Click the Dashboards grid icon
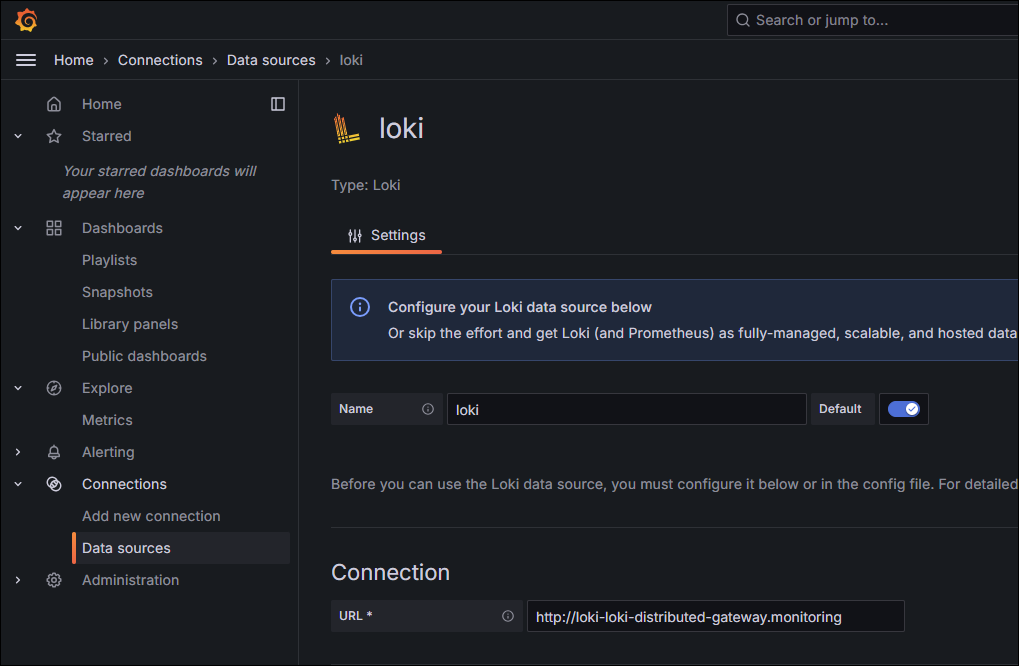 pyautogui.click(x=54, y=228)
